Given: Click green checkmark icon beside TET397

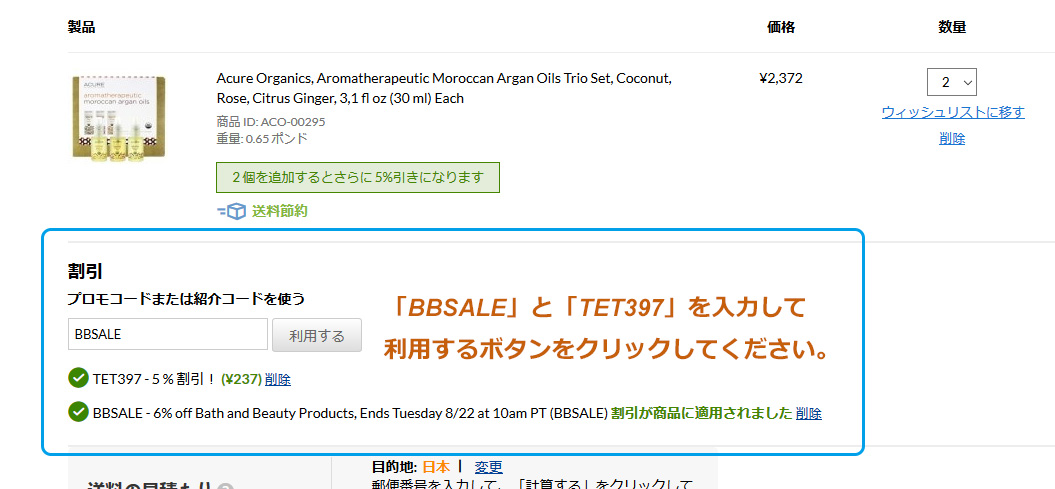Looking at the screenshot, I should 78,378.
